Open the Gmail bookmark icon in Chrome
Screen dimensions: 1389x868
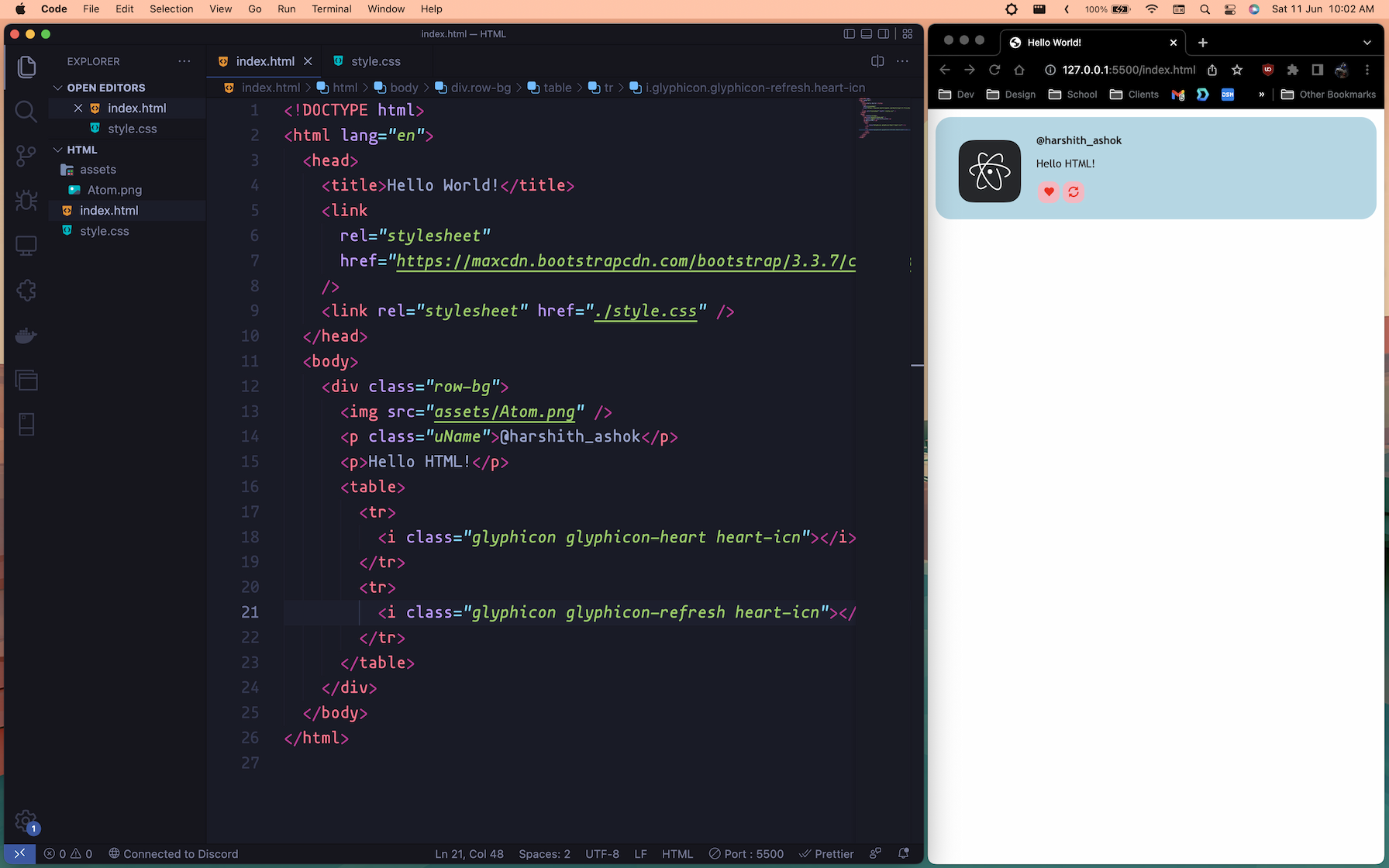tap(1177, 95)
